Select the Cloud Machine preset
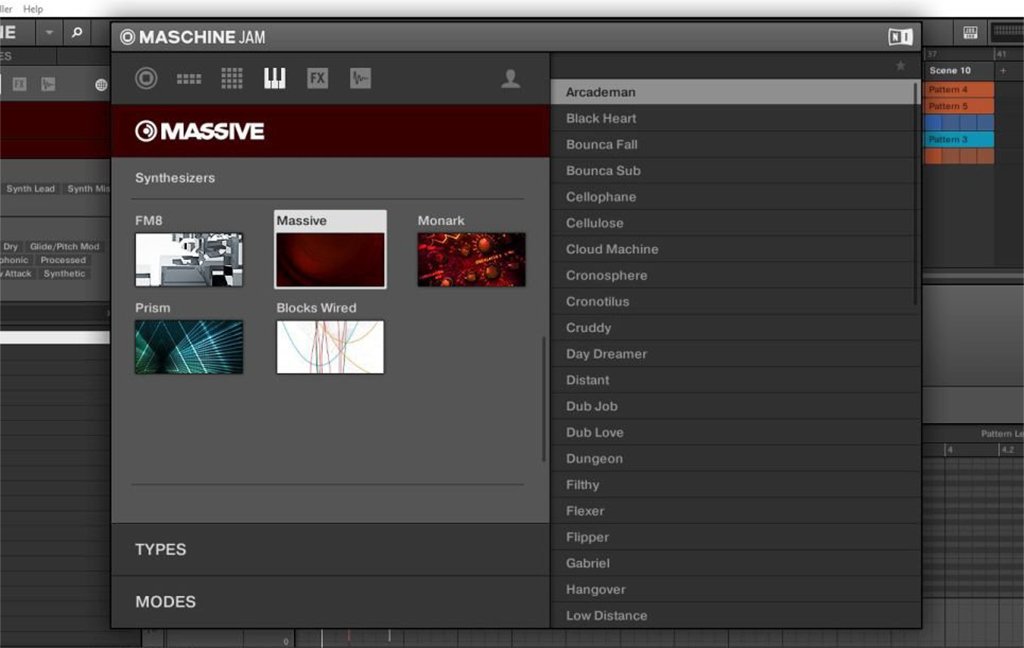This screenshot has height=648, width=1024. pos(612,249)
